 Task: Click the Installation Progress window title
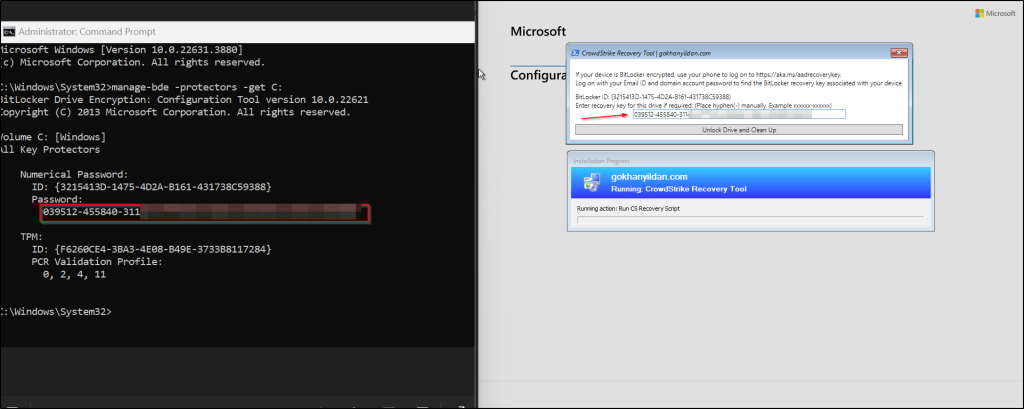tap(599, 161)
